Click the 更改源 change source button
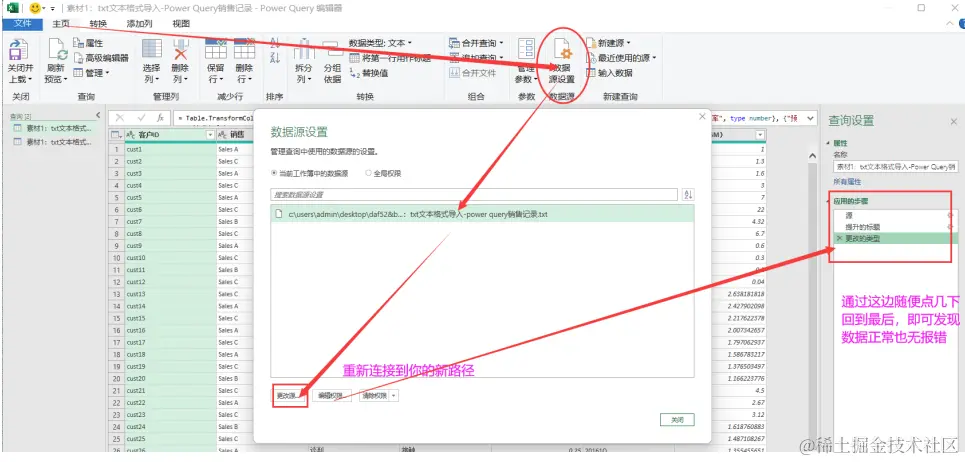This screenshot has width=965, height=462. point(289,396)
